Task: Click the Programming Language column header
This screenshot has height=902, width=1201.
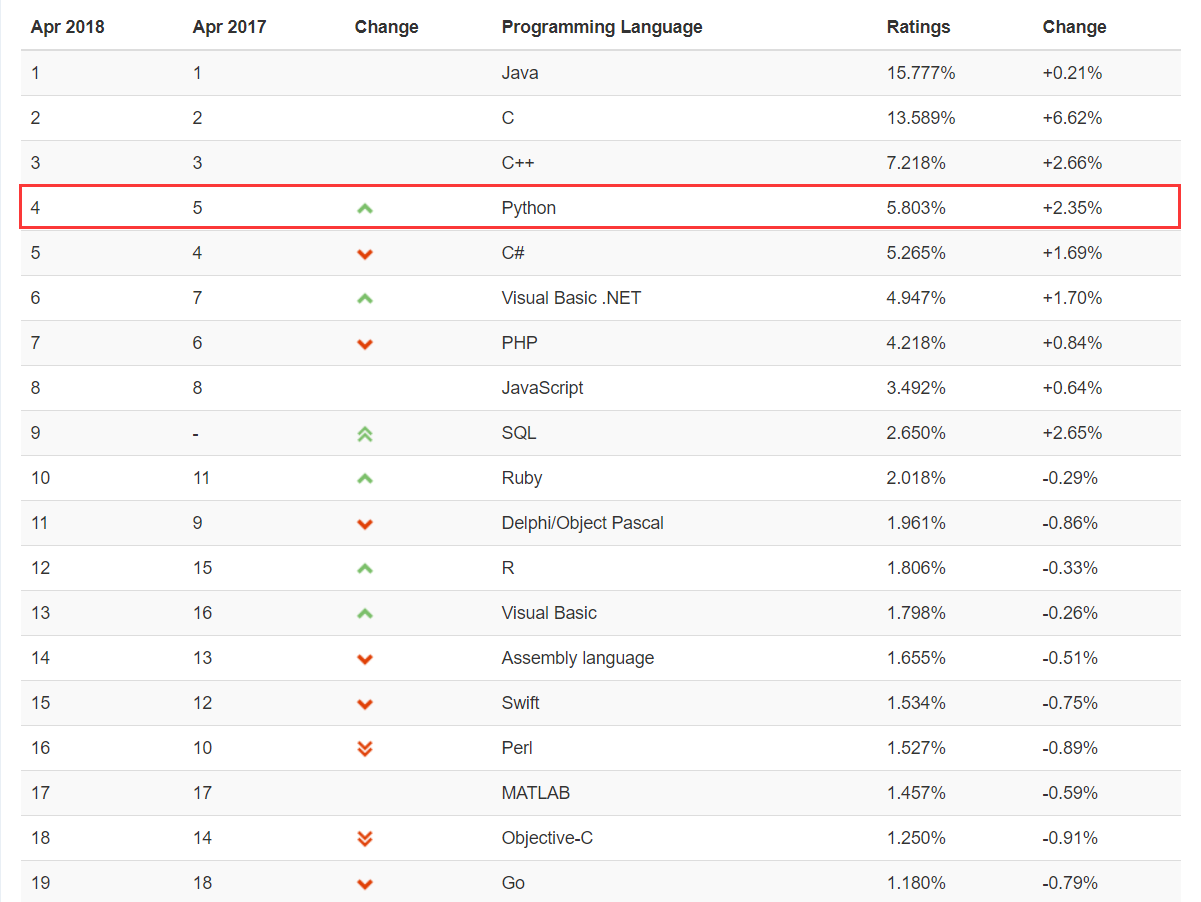Action: click(602, 27)
